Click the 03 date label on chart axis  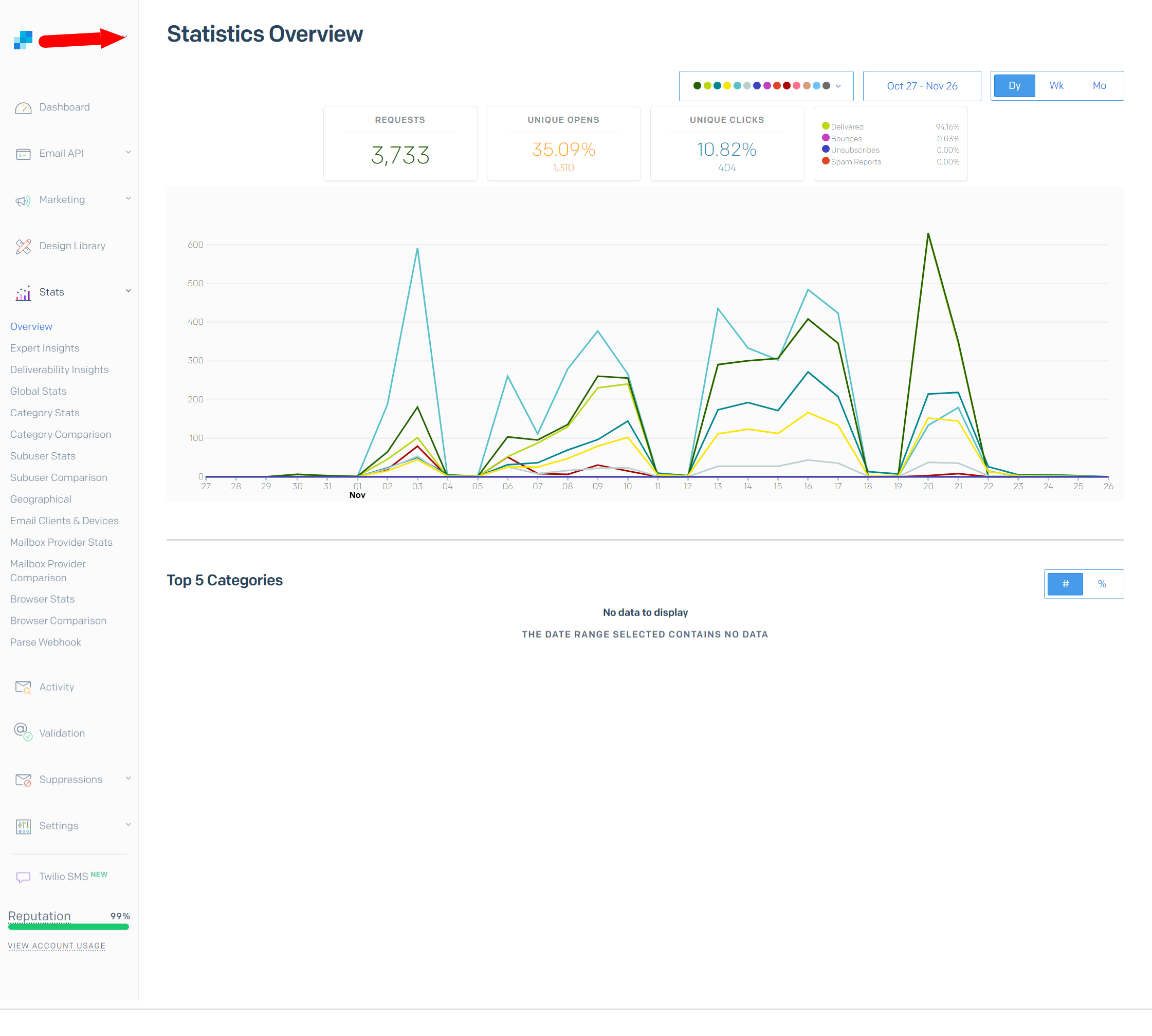pyautogui.click(x=417, y=487)
